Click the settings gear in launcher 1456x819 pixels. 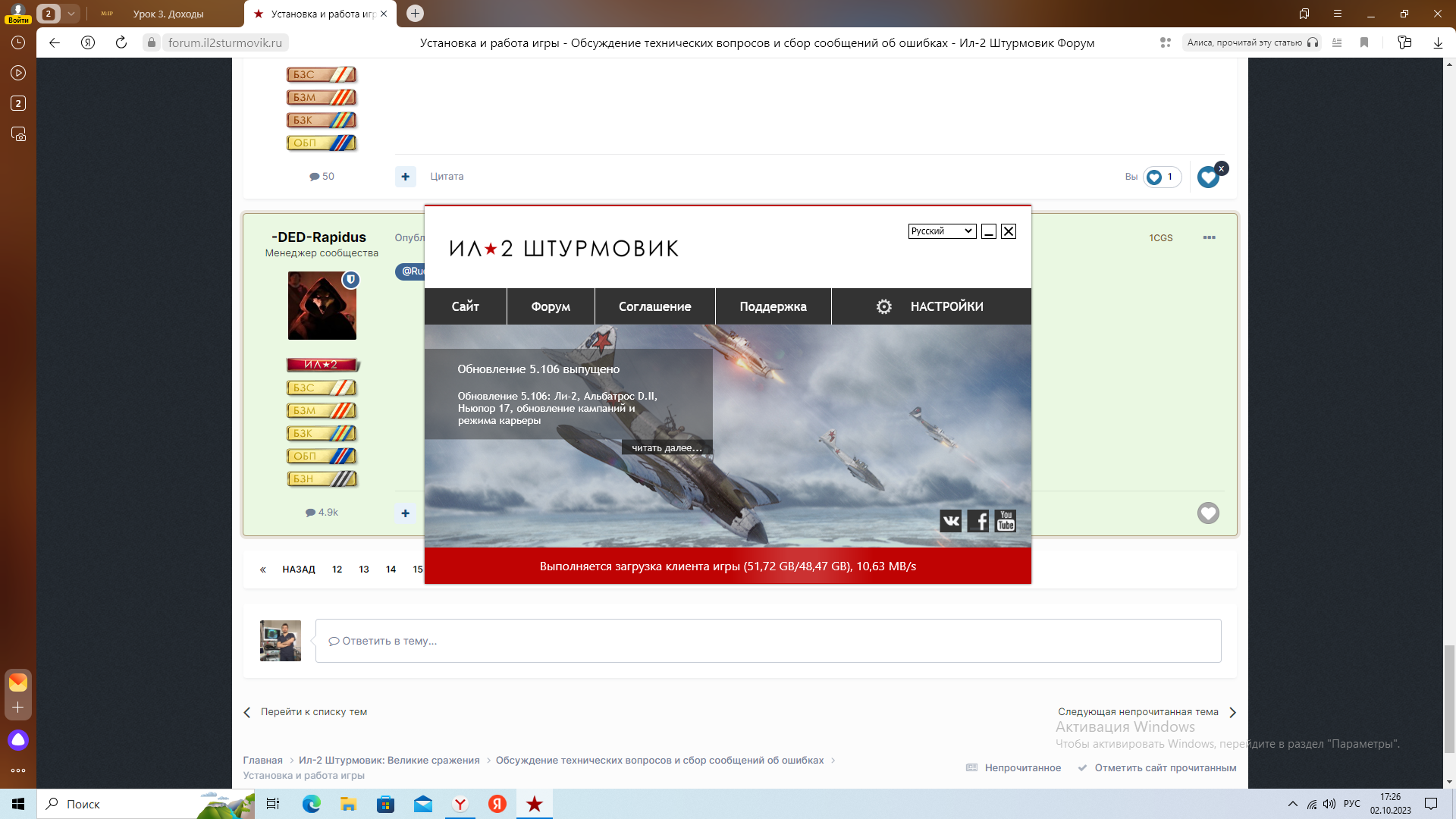(x=883, y=306)
